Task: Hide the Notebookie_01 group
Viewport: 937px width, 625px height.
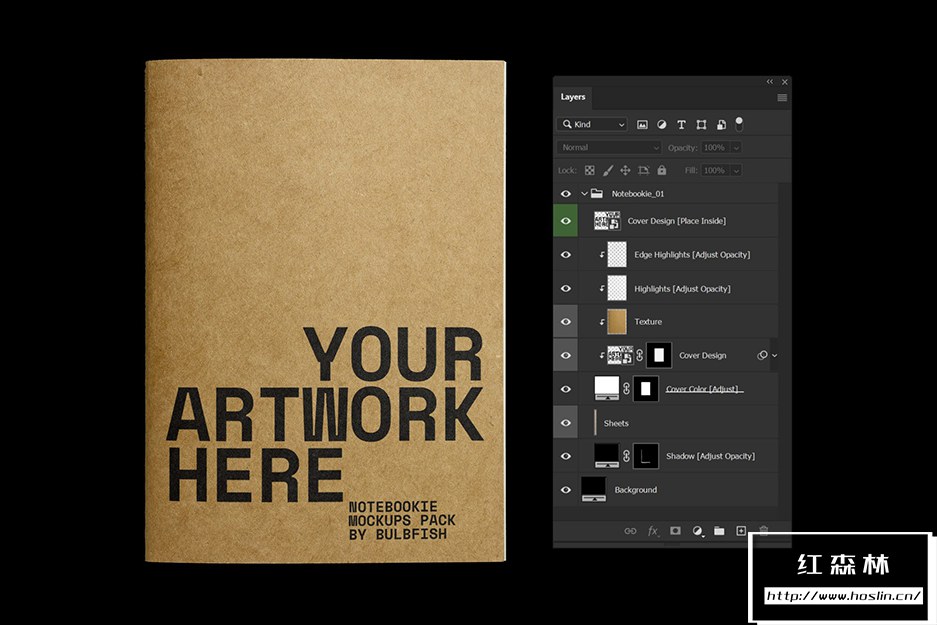Action: pos(566,194)
